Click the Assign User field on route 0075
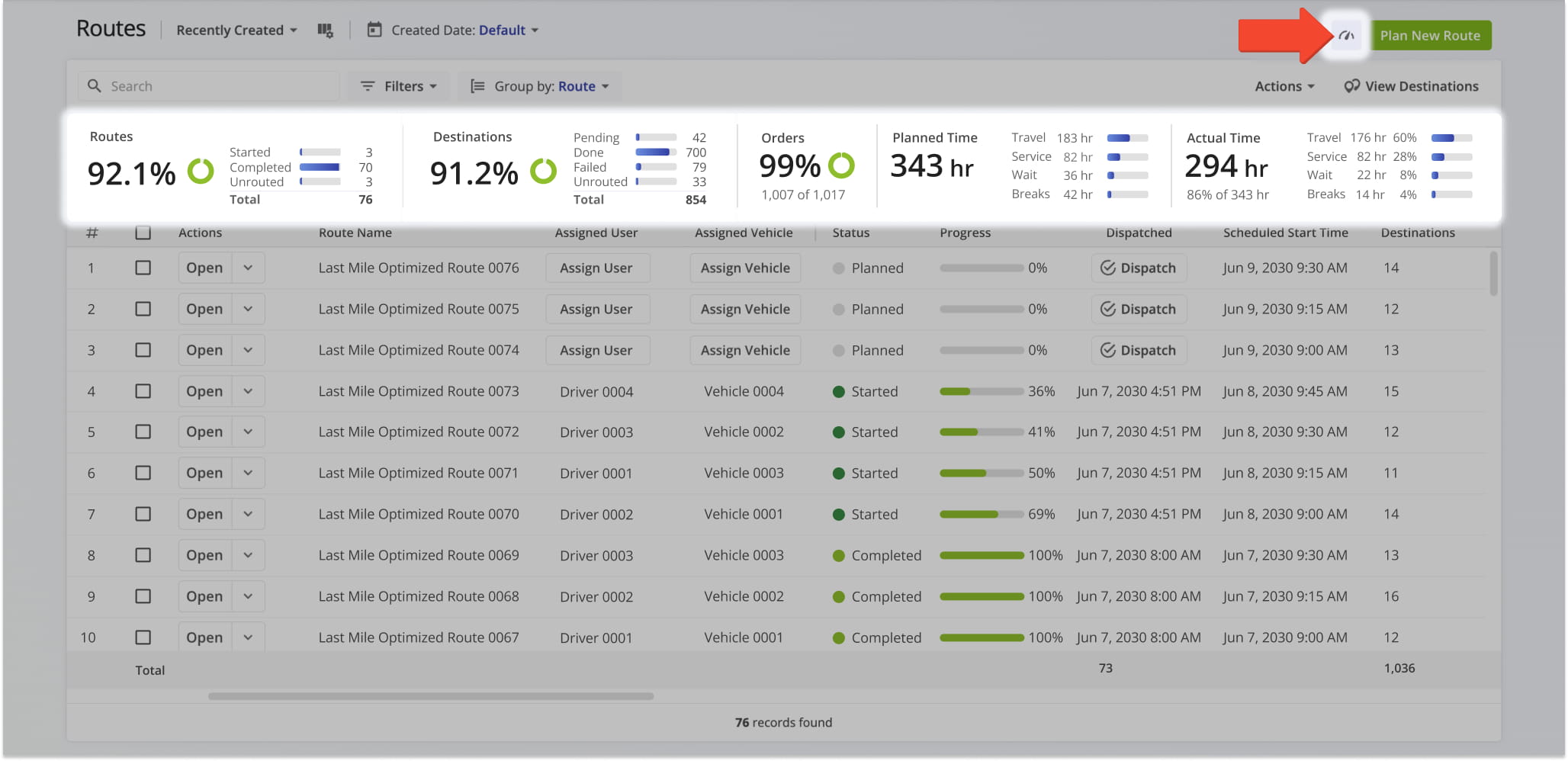The width and height of the screenshot is (1568, 761). pyautogui.click(x=597, y=309)
